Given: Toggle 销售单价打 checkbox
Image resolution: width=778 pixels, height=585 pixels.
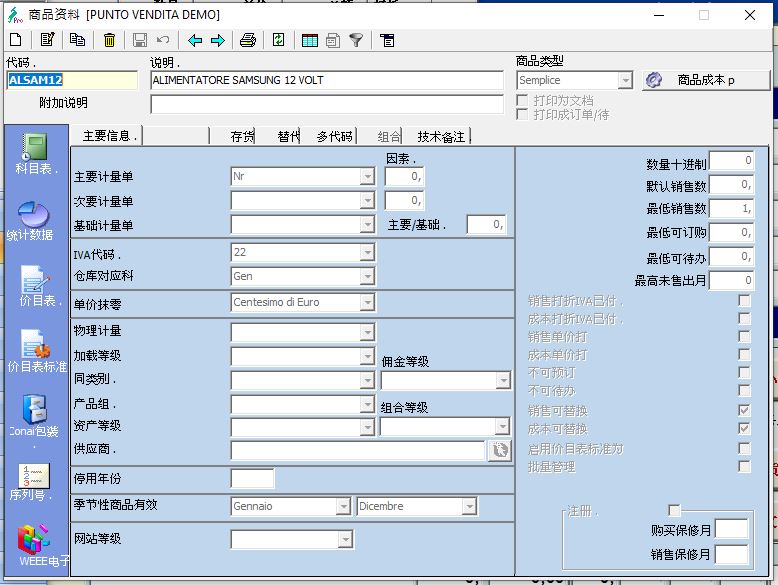Looking at the screenshot, I should pyautogui.click(x=744, y=336).
